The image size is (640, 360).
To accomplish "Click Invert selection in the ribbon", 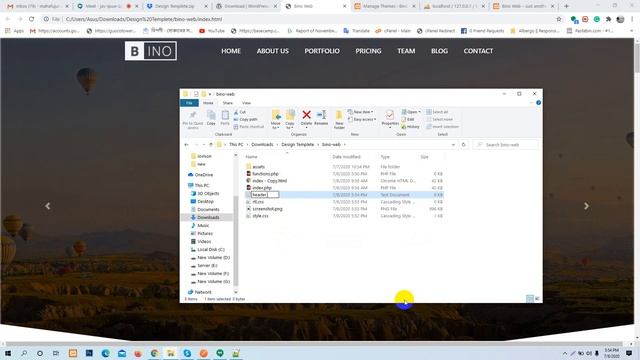I will point(442,127).
